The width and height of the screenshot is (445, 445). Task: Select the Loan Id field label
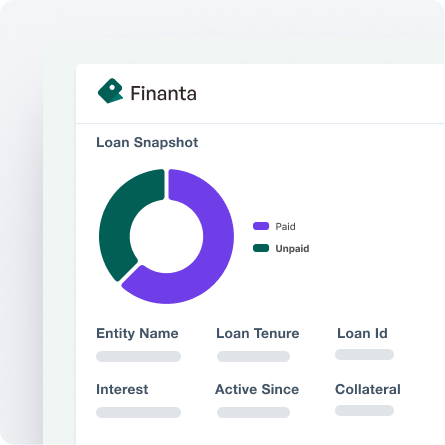362,333
